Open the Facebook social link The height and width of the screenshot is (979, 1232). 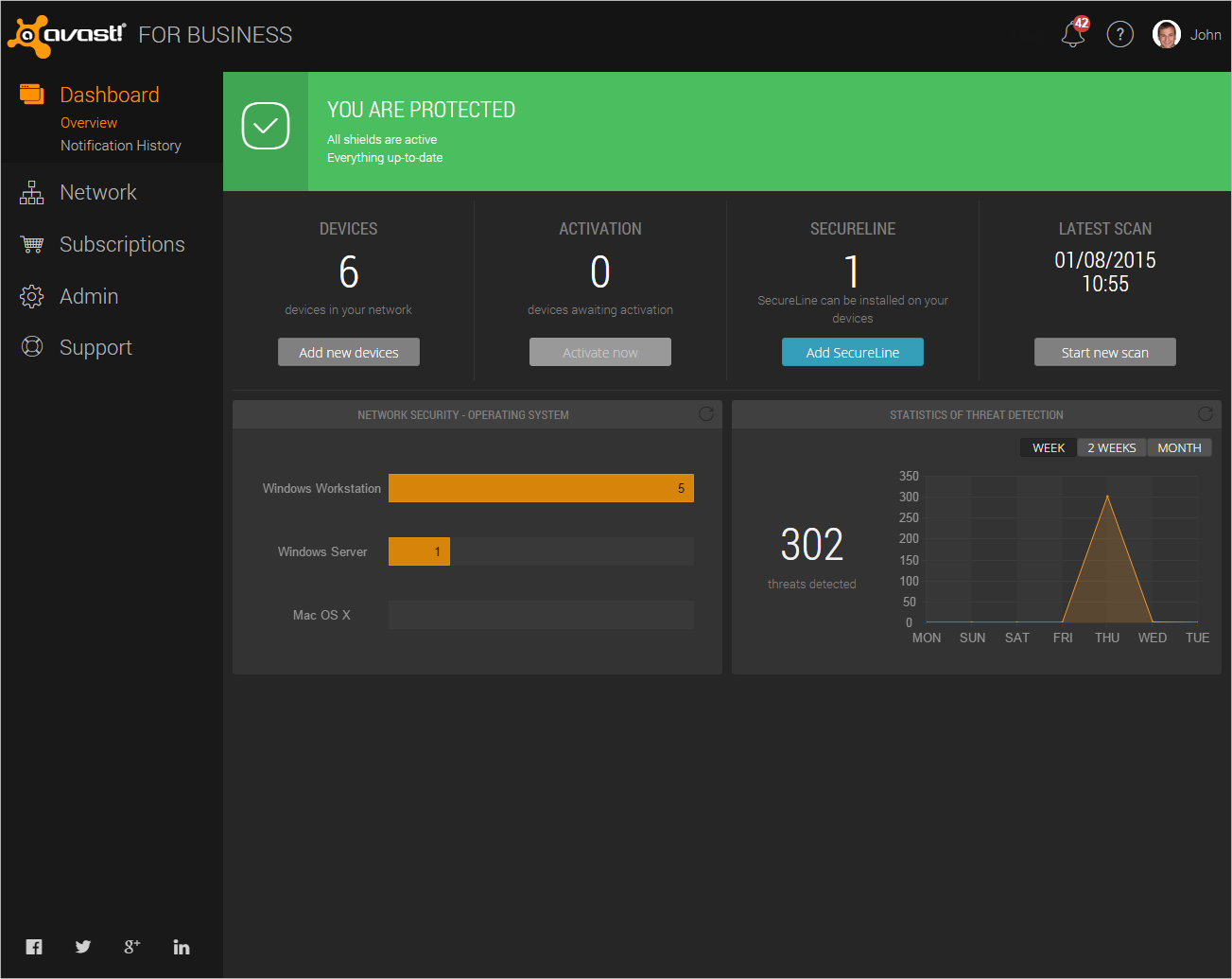(34, 947)
